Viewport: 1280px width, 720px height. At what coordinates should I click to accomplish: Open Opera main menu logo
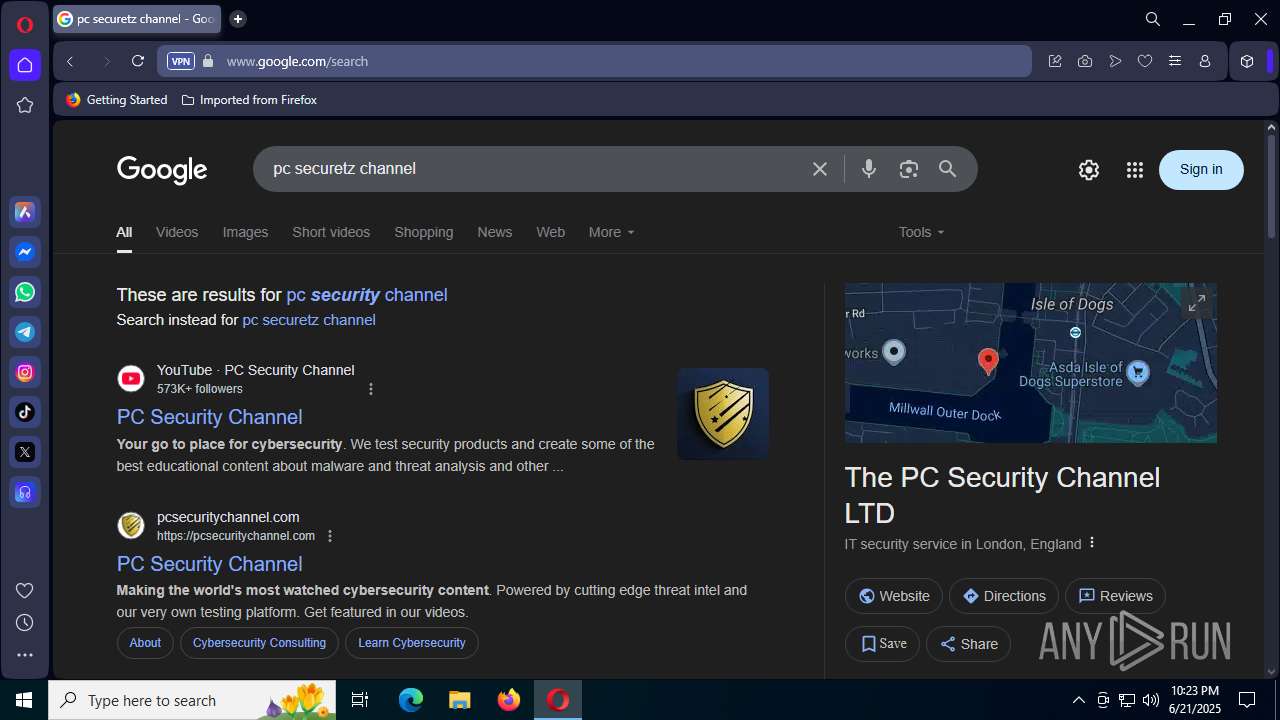25,25
